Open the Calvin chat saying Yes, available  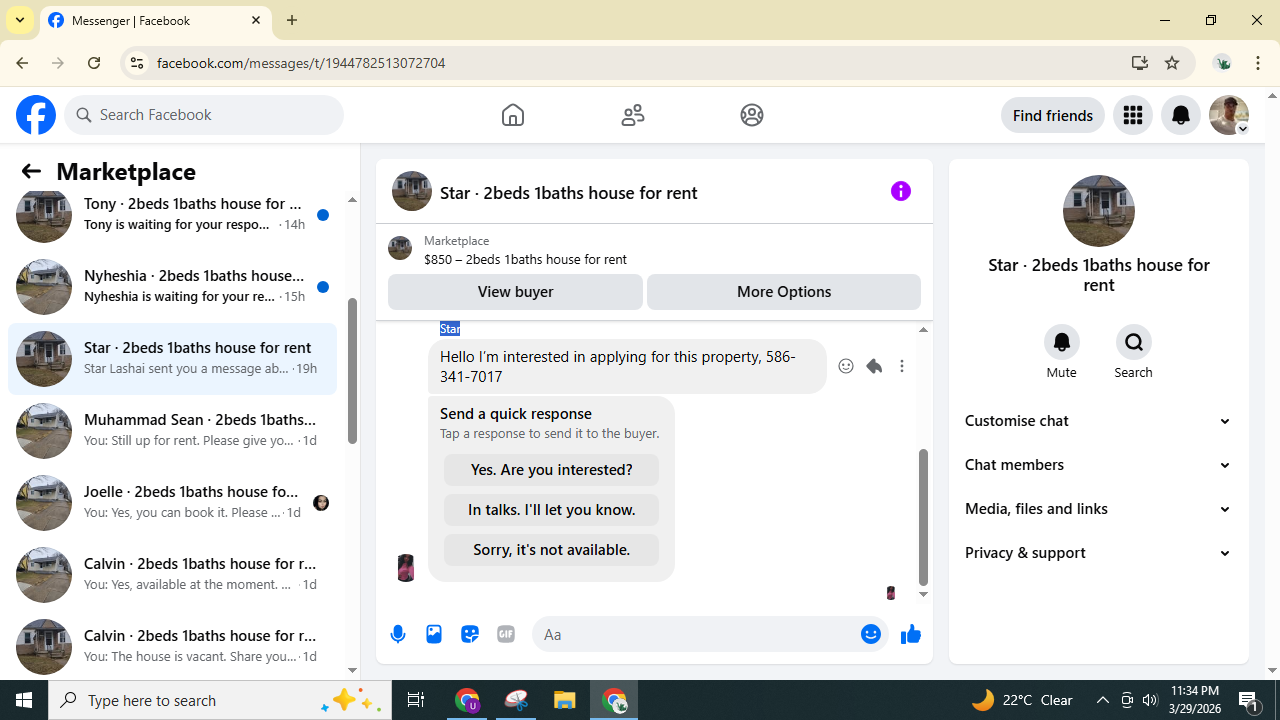pos(172,574)
